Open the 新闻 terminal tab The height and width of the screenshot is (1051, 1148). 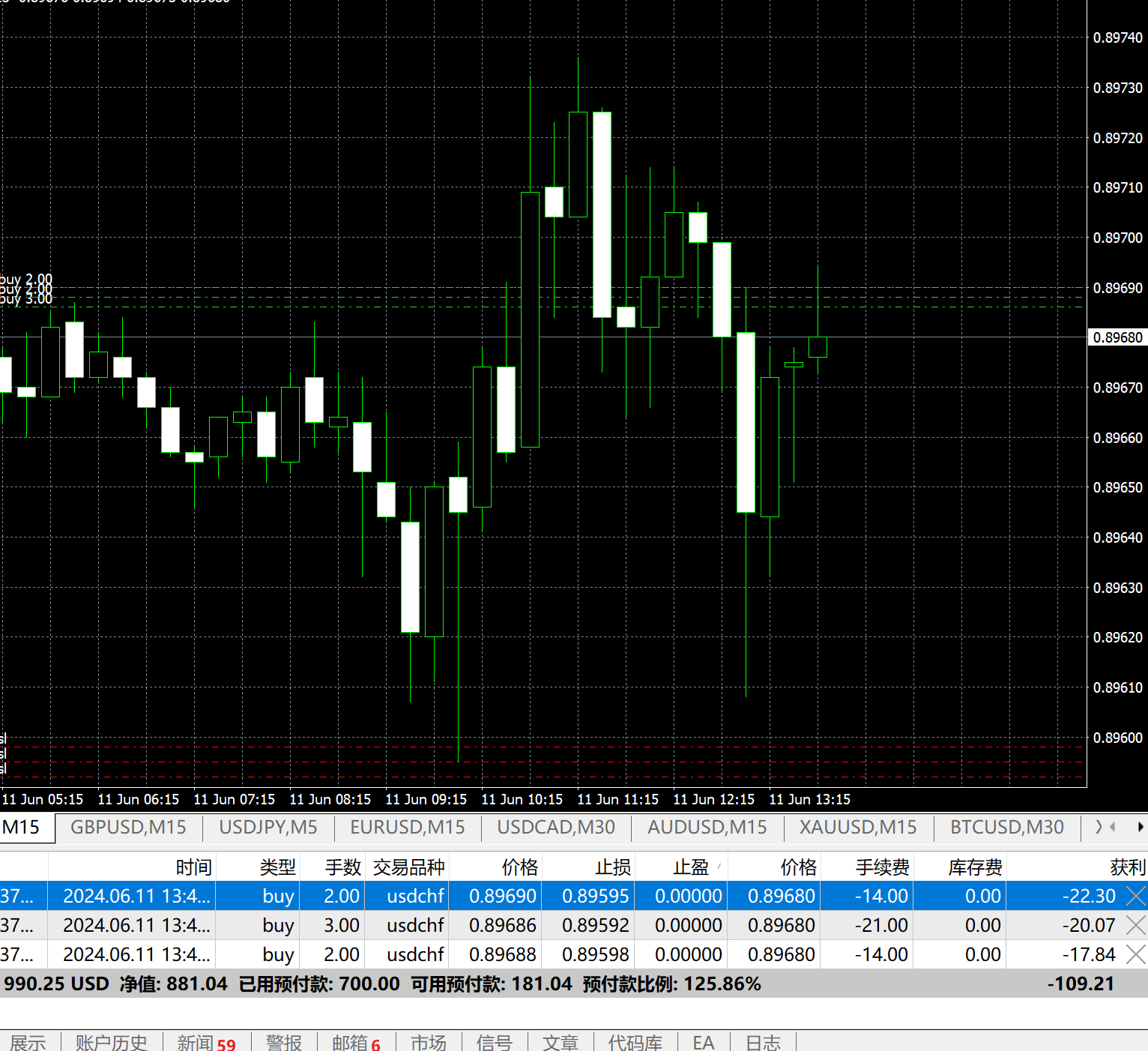[206, 1043]
